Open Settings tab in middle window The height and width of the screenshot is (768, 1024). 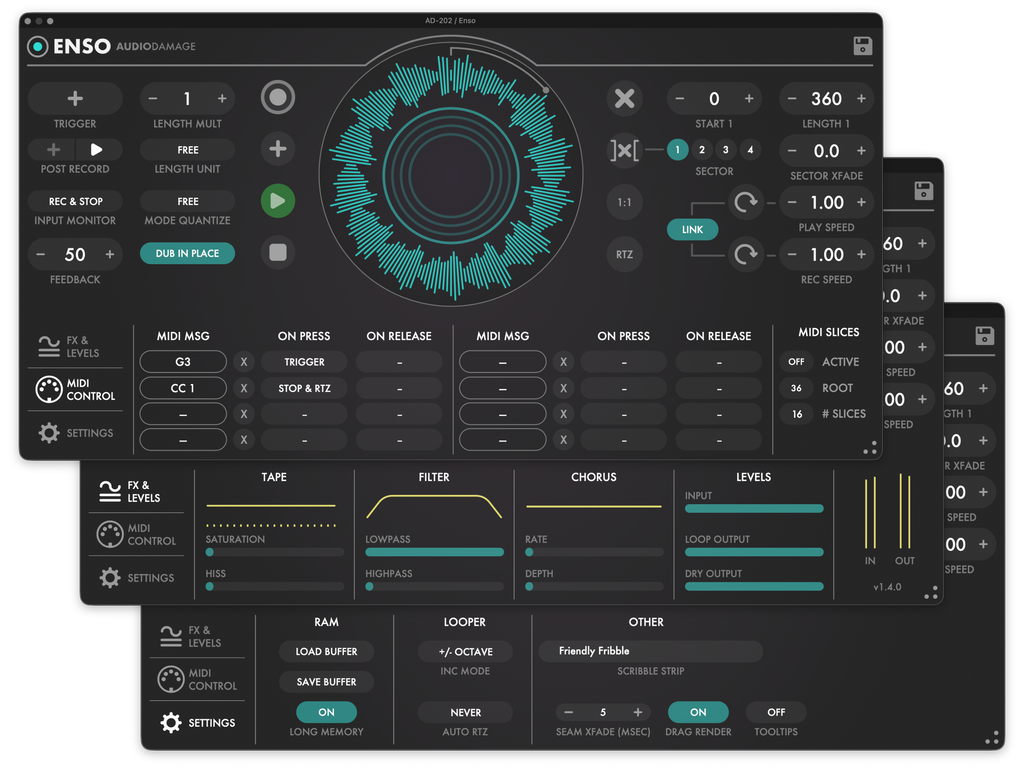click(x=136, y=578)
